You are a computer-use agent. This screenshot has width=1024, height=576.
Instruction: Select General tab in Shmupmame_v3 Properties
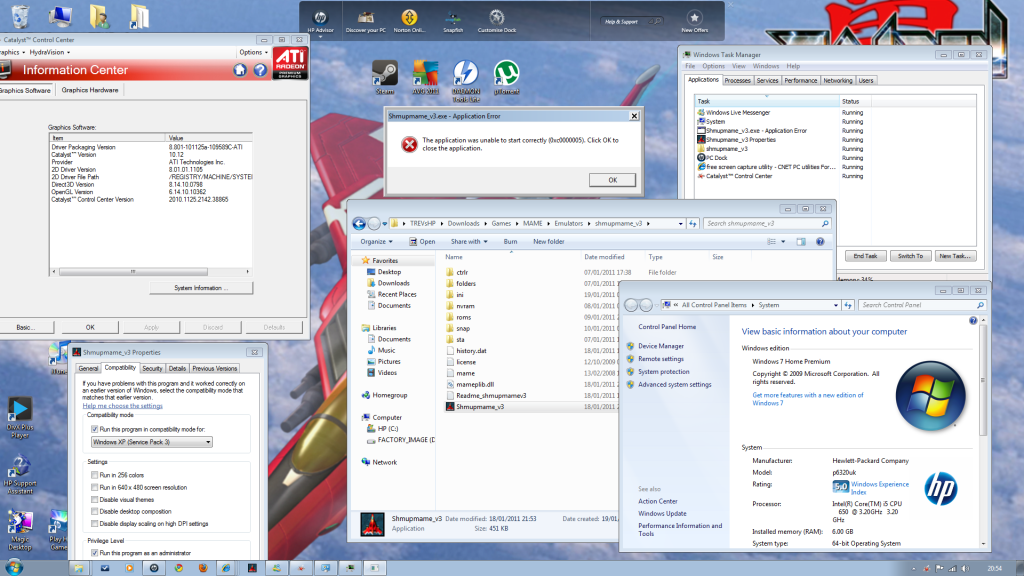88,368
